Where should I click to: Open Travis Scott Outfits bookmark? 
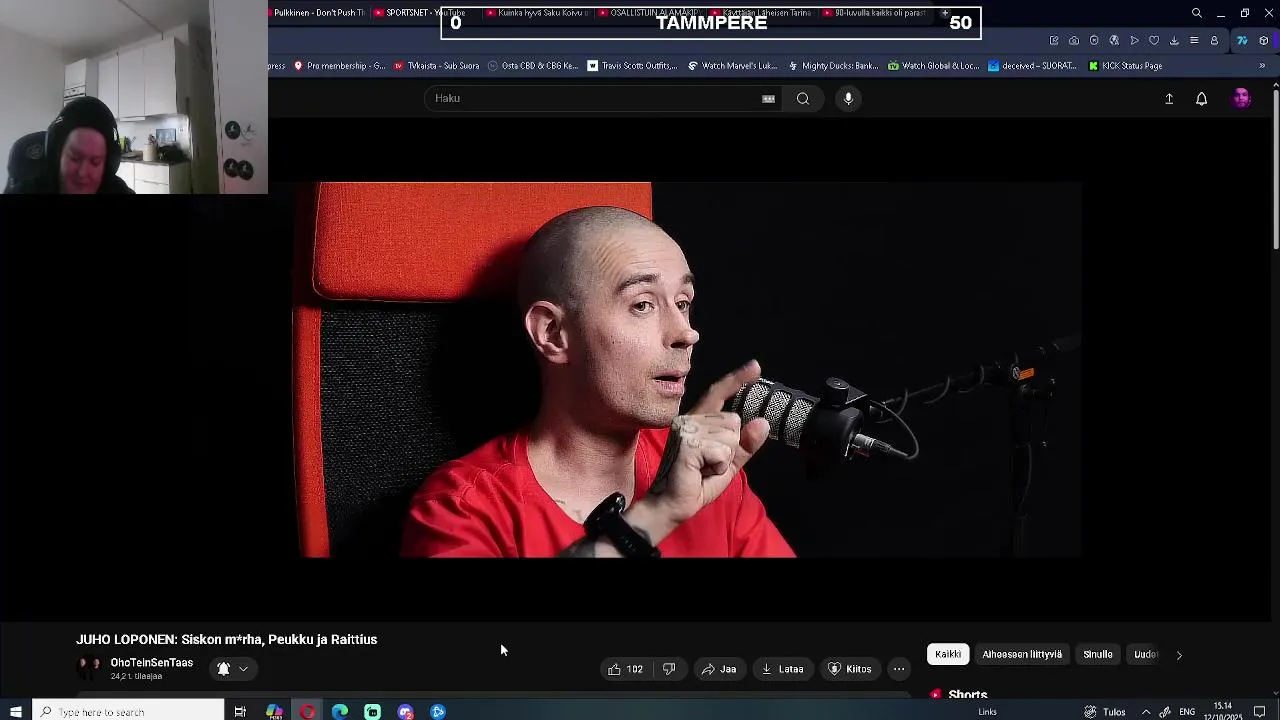[632, 66]
